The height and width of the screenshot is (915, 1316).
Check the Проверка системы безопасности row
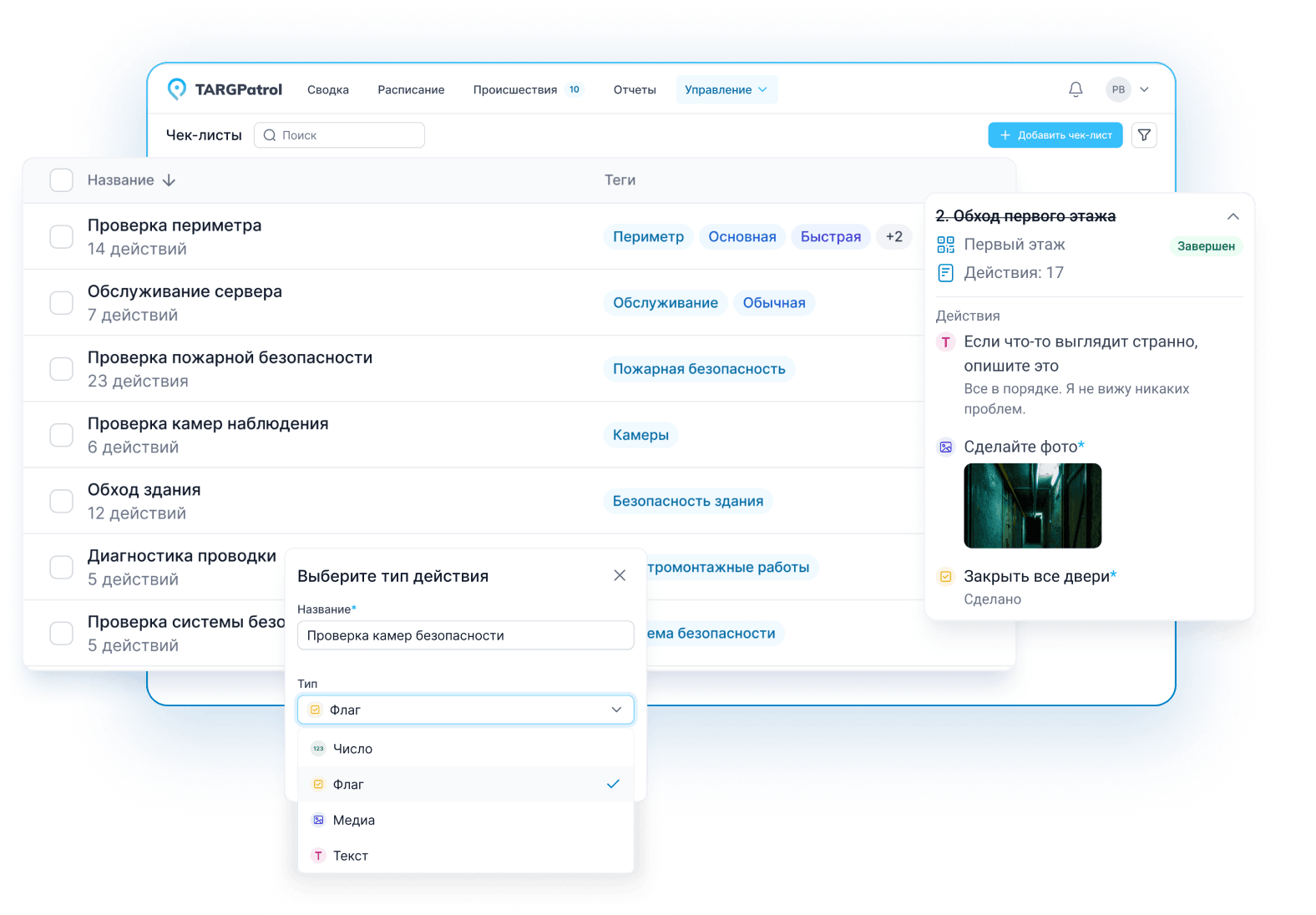pos(61,634)
